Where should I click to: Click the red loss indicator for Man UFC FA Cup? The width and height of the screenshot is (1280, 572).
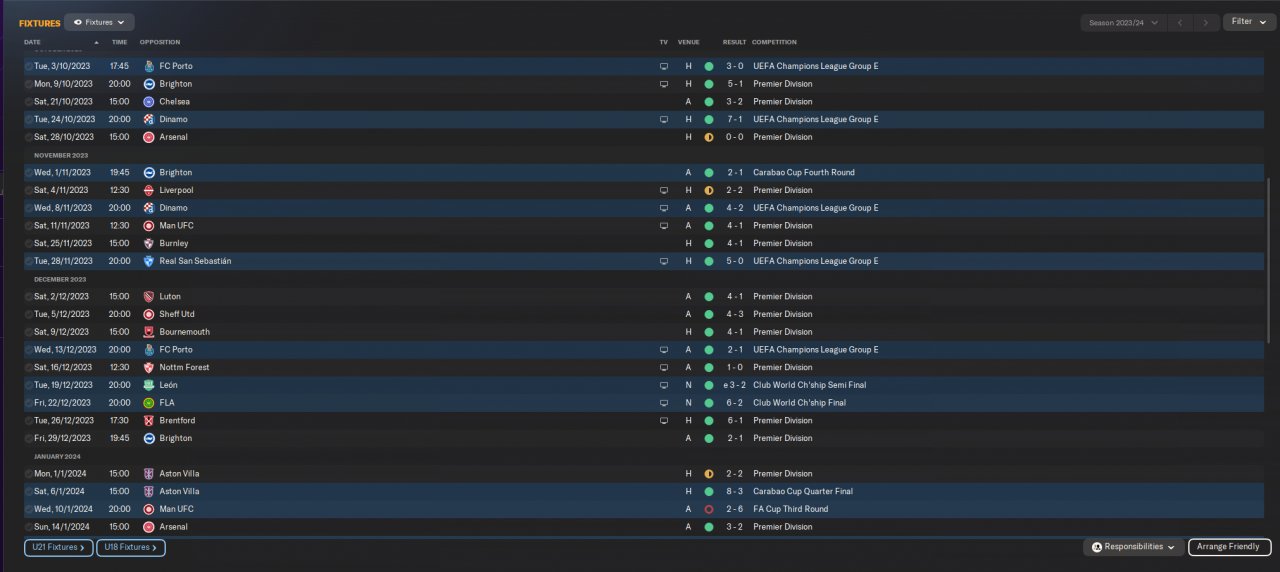tap(709, 509)
